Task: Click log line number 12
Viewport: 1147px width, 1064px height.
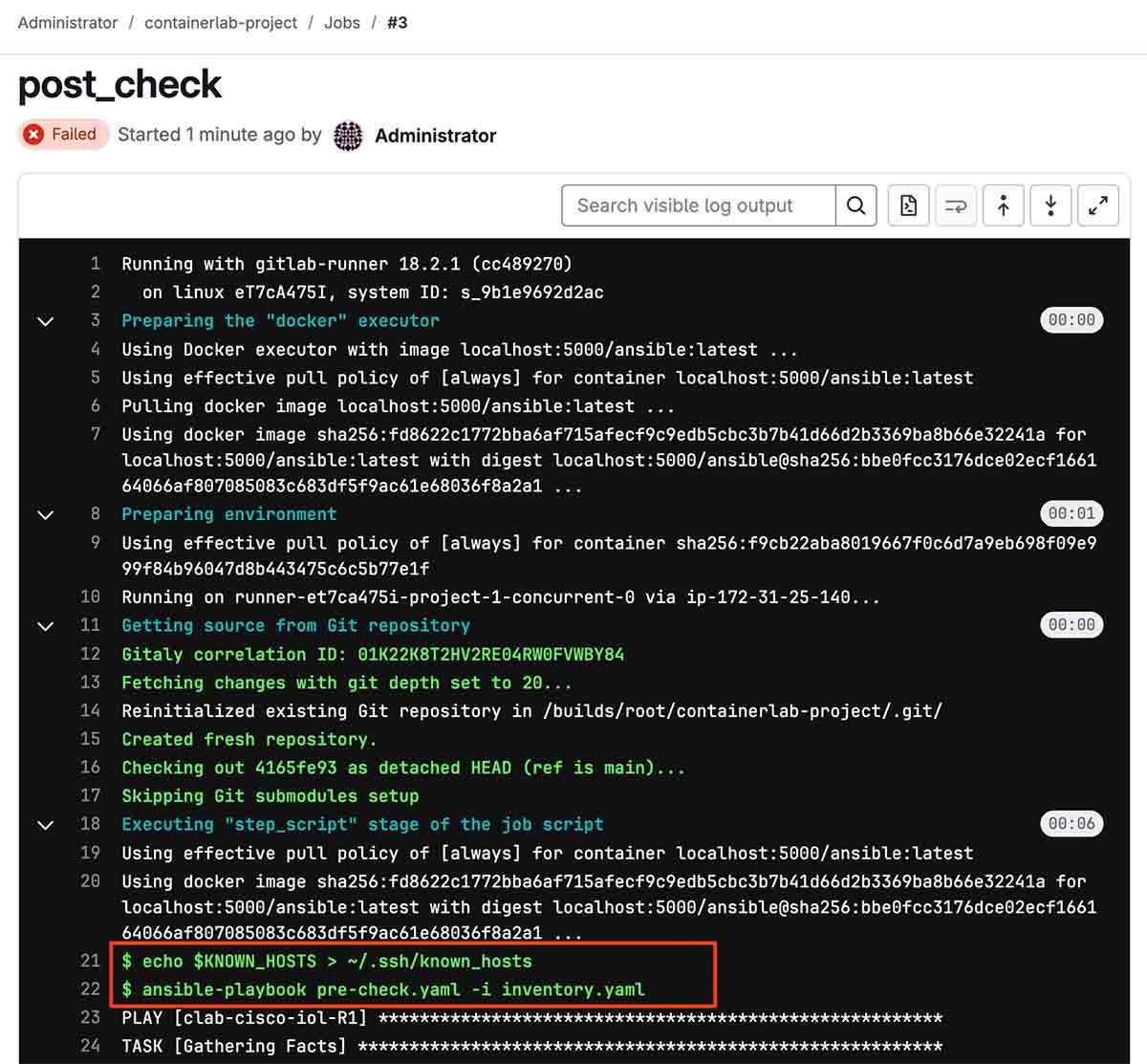Action: (90, 654)
